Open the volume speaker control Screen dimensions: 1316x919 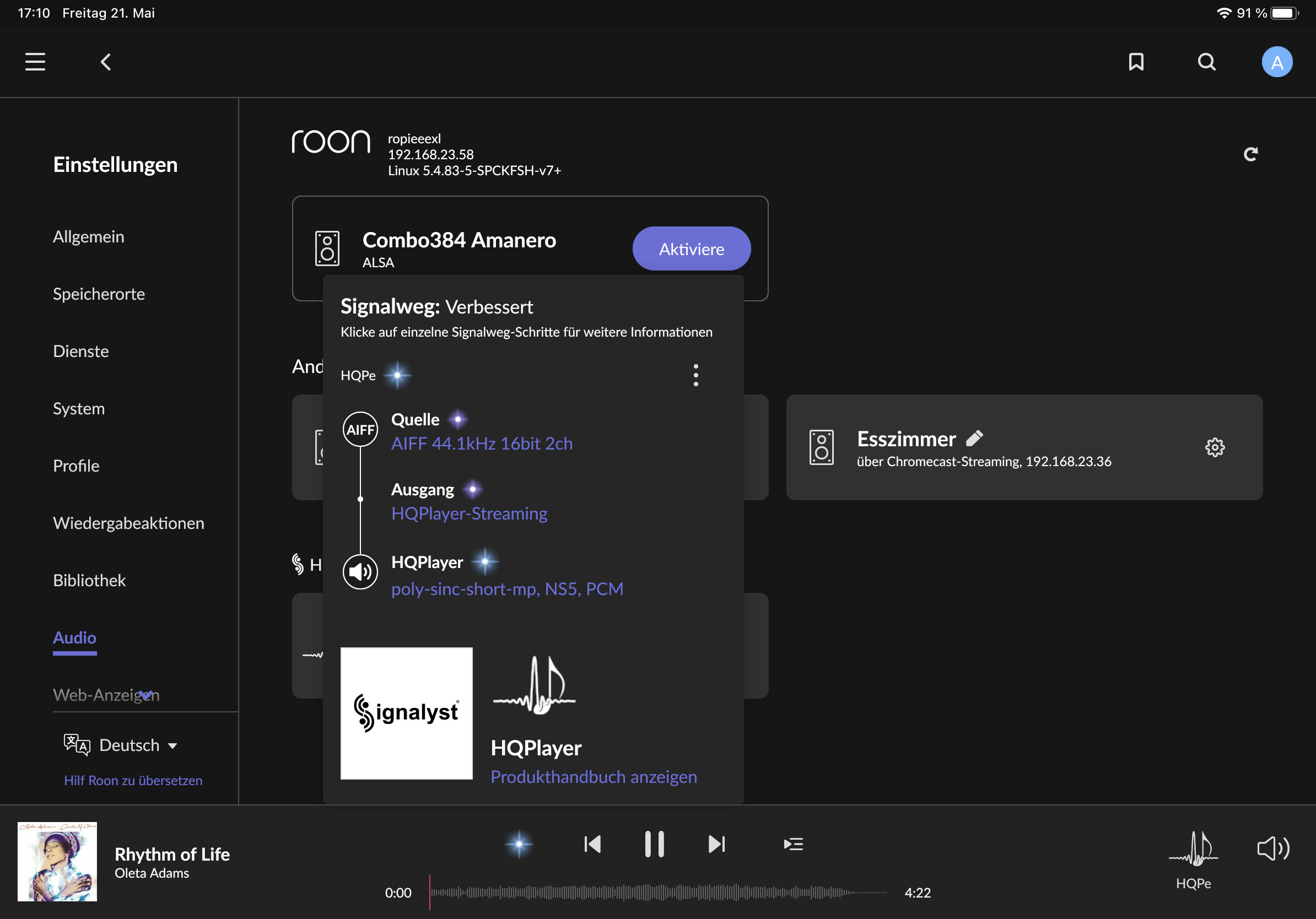(x=1273, y=848)
